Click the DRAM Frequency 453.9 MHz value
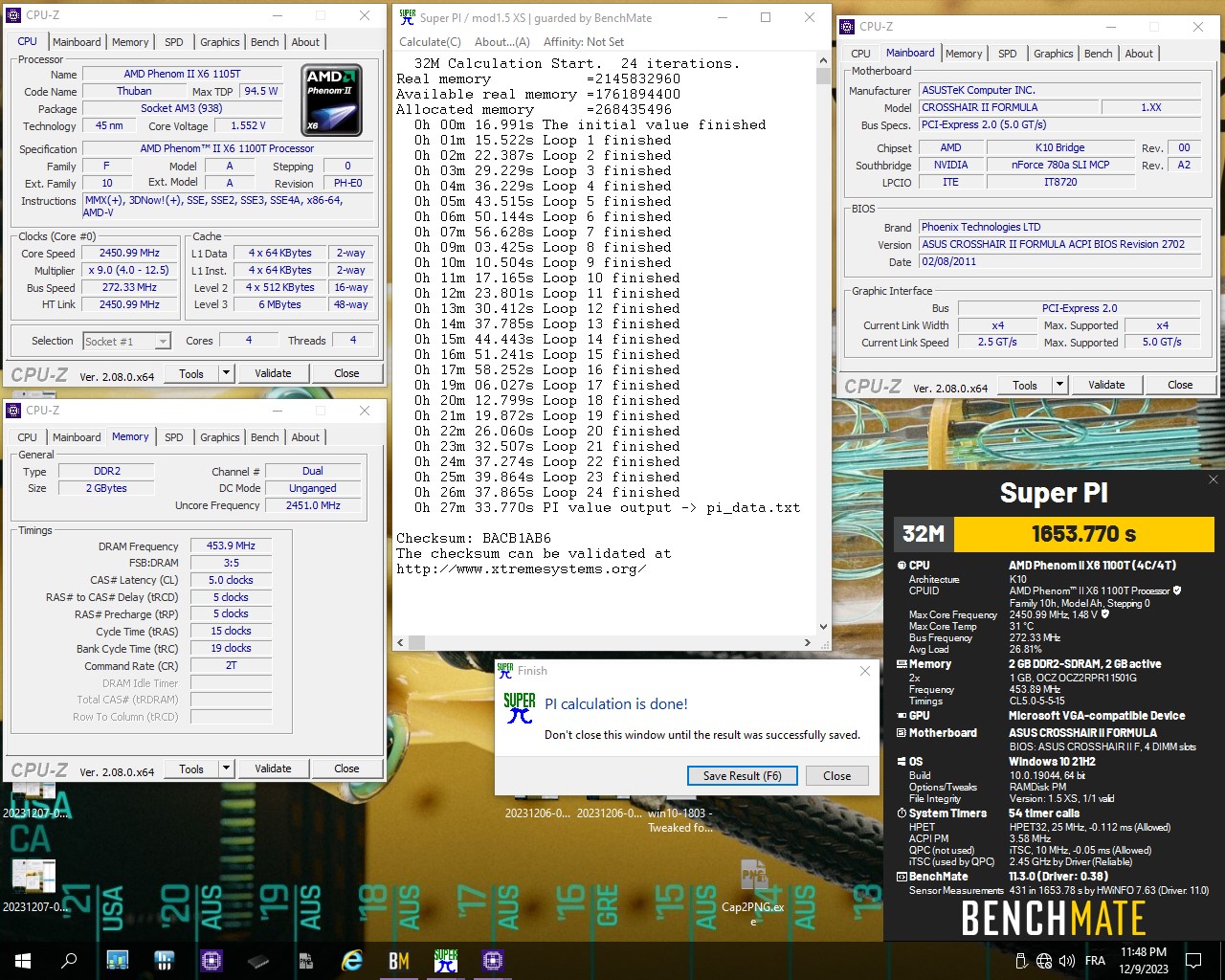 click(x=232, y=546)
